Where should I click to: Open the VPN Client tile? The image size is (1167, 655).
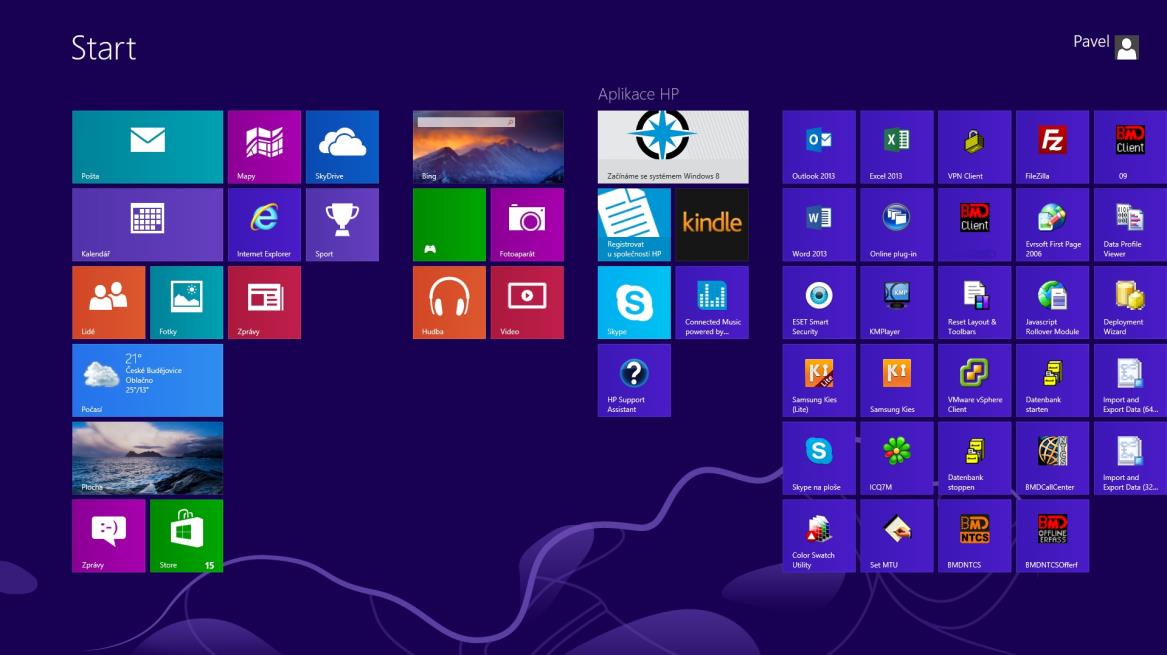click(974, 147)
